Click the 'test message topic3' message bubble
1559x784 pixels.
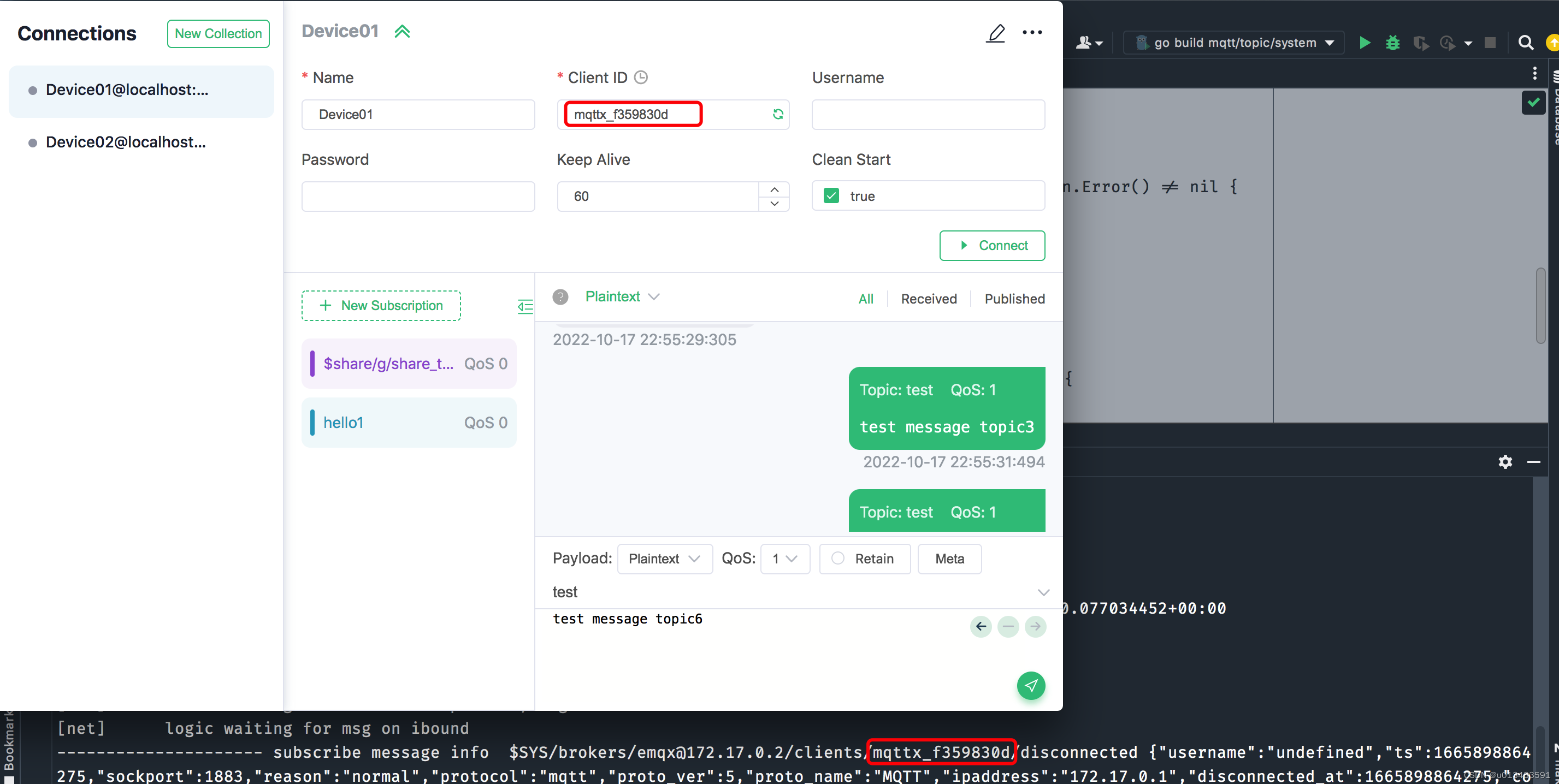(947, 408)
